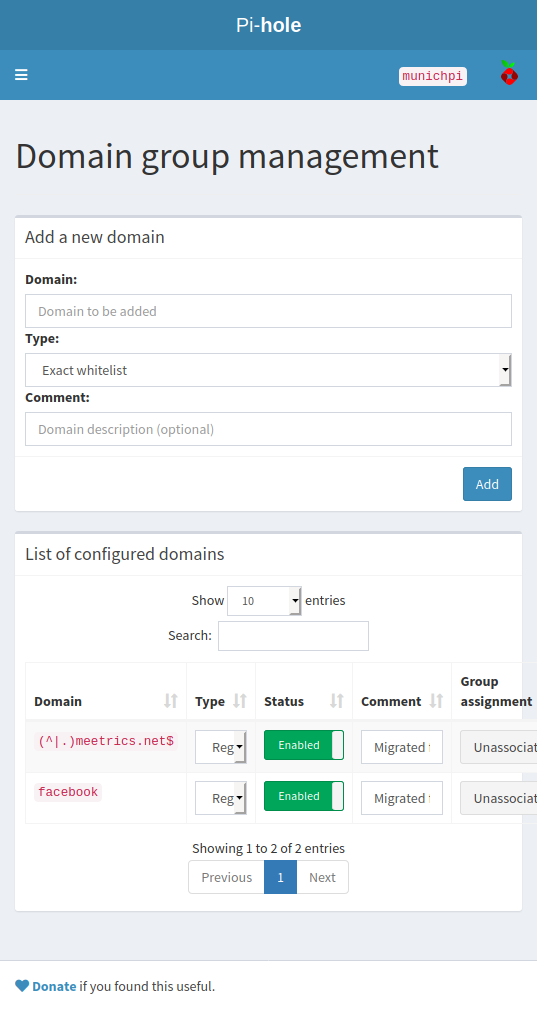Open the Exact whitelist type dropdown
The height and width of the screenshot is (1011, 537).
268,370
